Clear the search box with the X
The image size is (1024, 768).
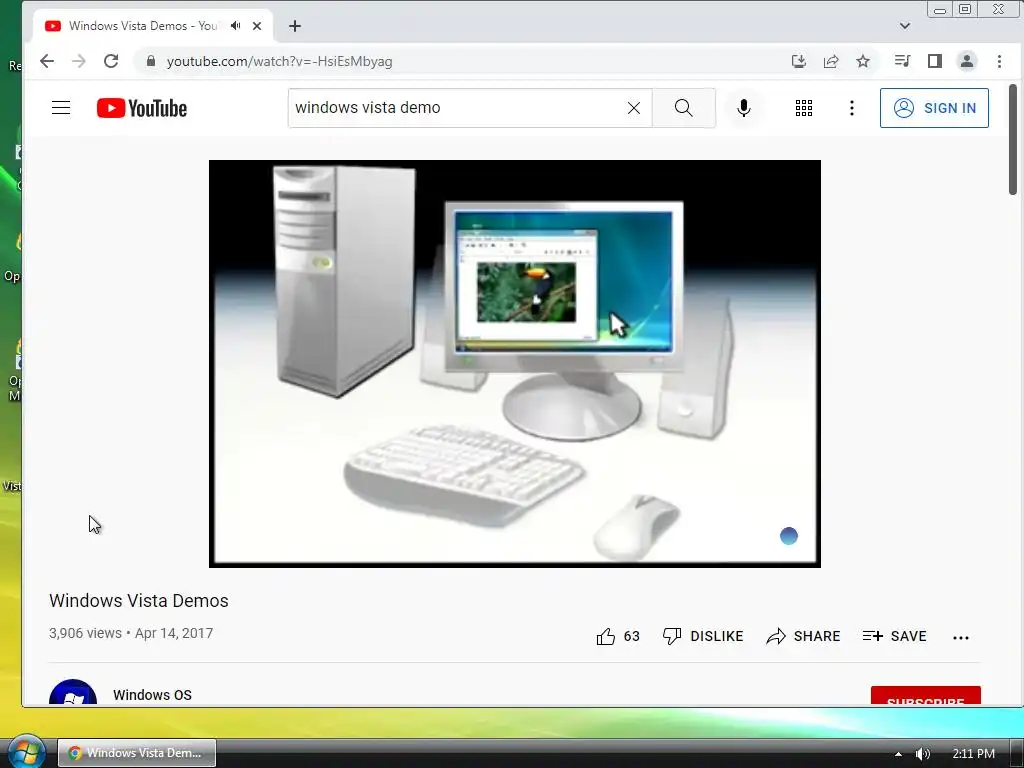pyautogui.click(x=633, y=108)
